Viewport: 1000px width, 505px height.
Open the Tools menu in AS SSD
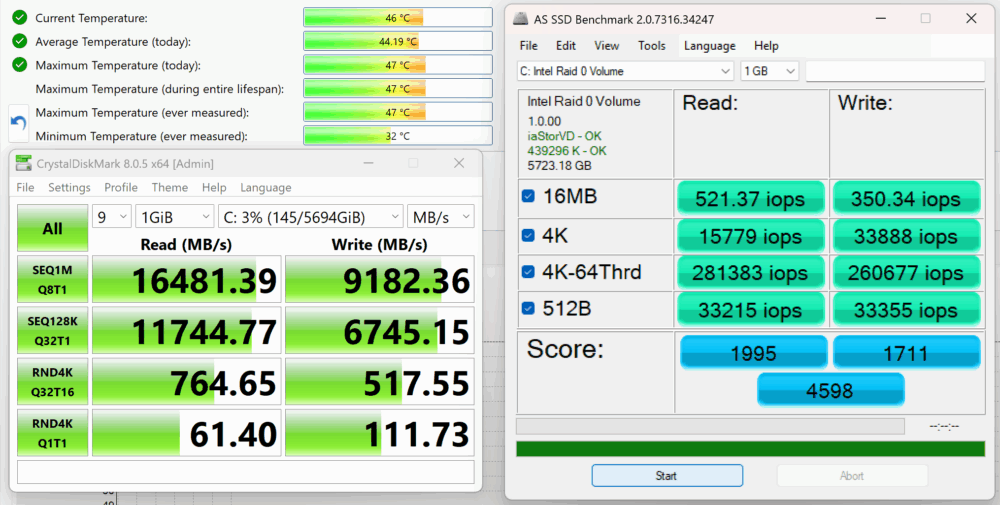tap(652, 46)
